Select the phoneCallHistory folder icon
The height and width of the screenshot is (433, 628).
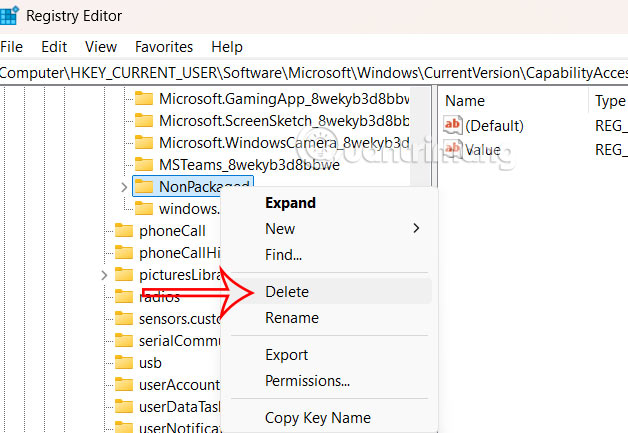point(124,253)
